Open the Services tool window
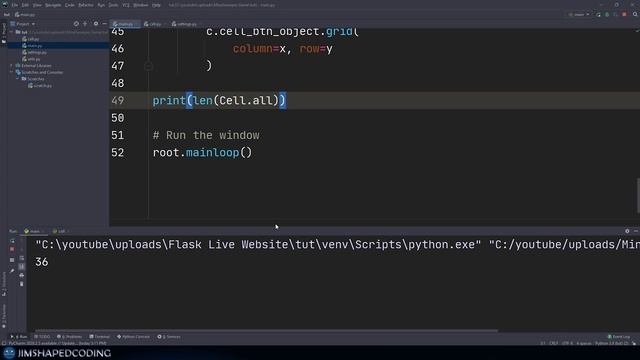The image size is (640, 360). 169,337
